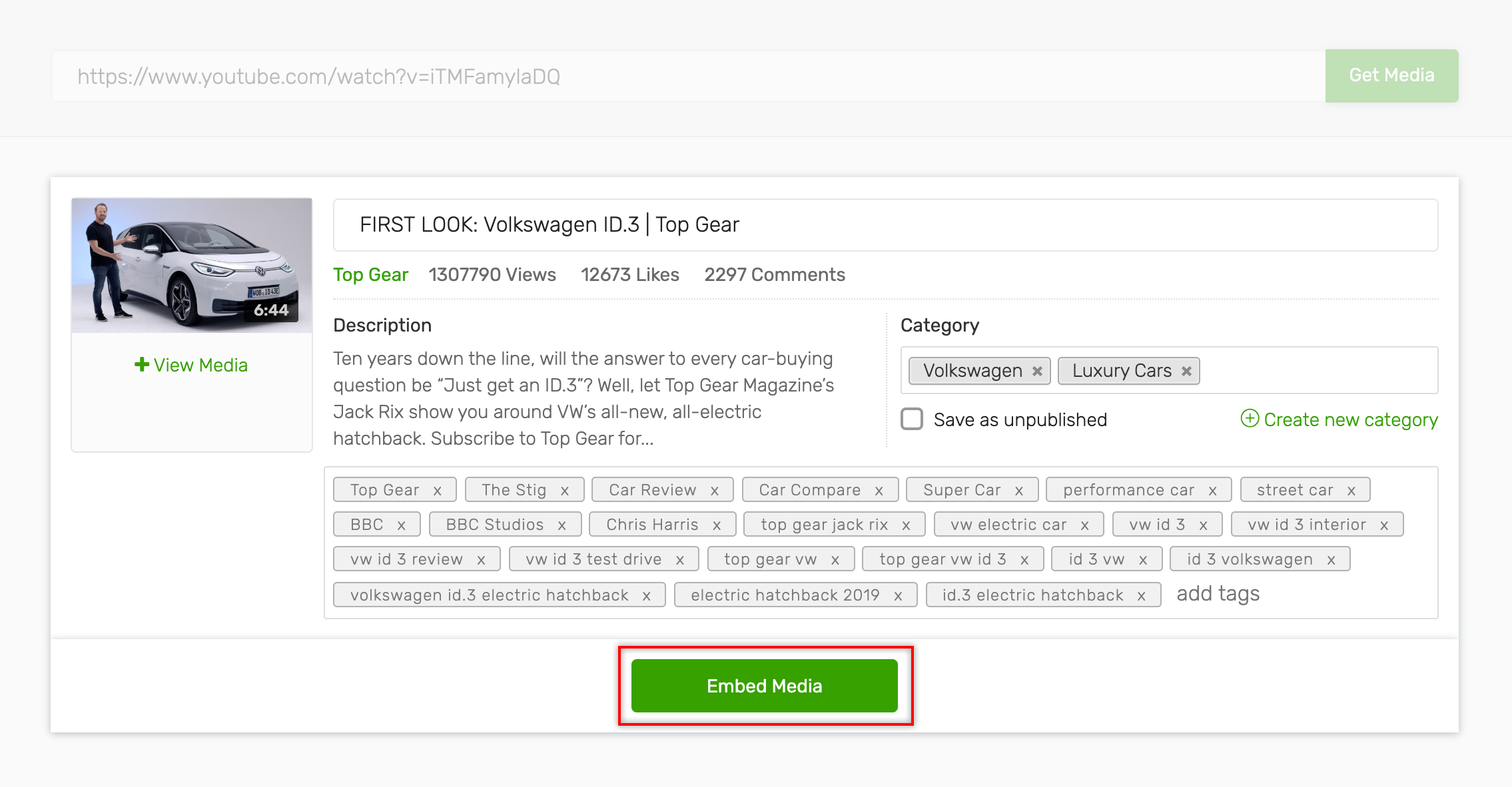
Task: Remove the 'performance car' tag
Action: [1213, 491]
